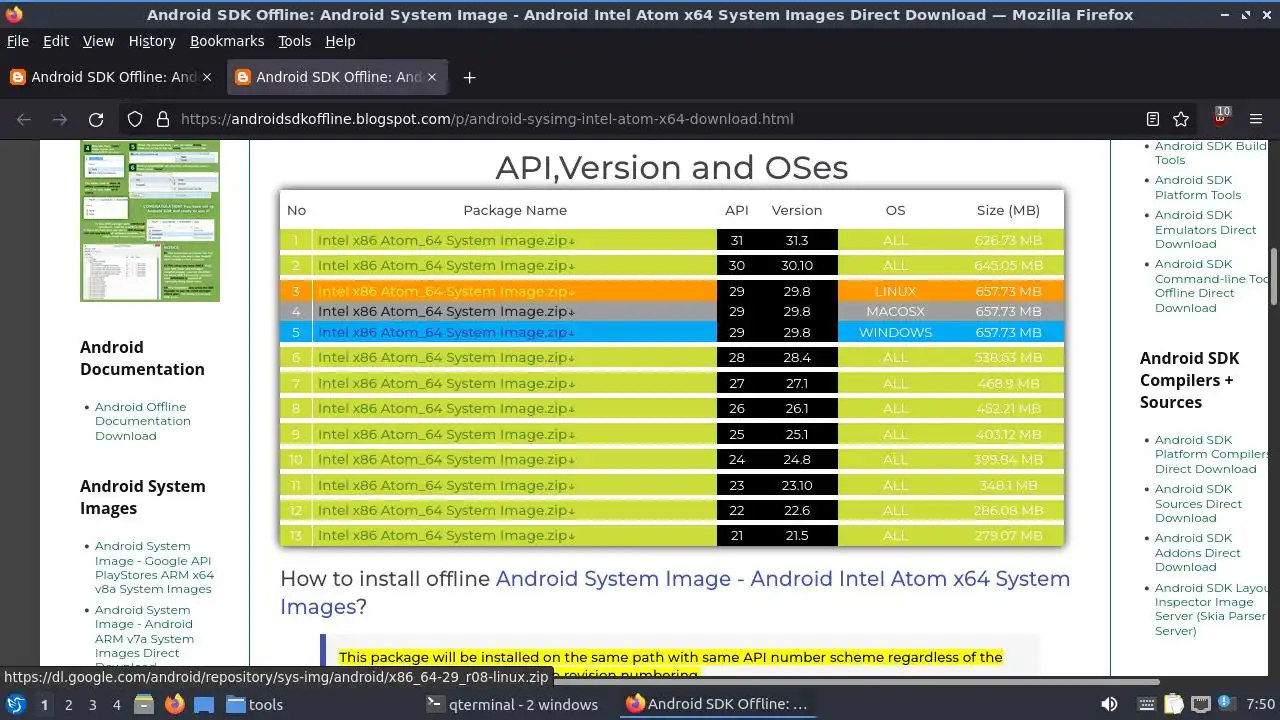
Task: Open Android SDK Sources Direct Download link
Action: tap(1198, 503)
